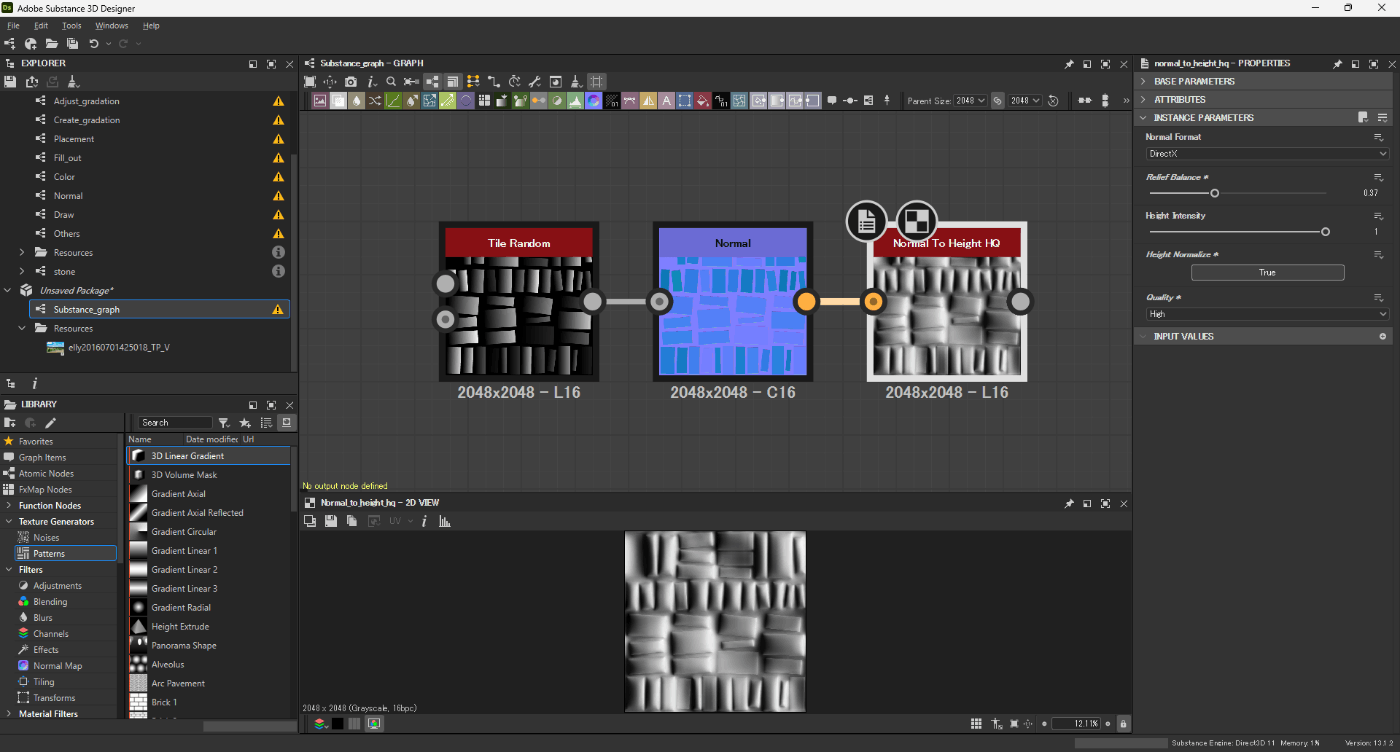Click the library filter funnel icon

[x=225, y=422]
